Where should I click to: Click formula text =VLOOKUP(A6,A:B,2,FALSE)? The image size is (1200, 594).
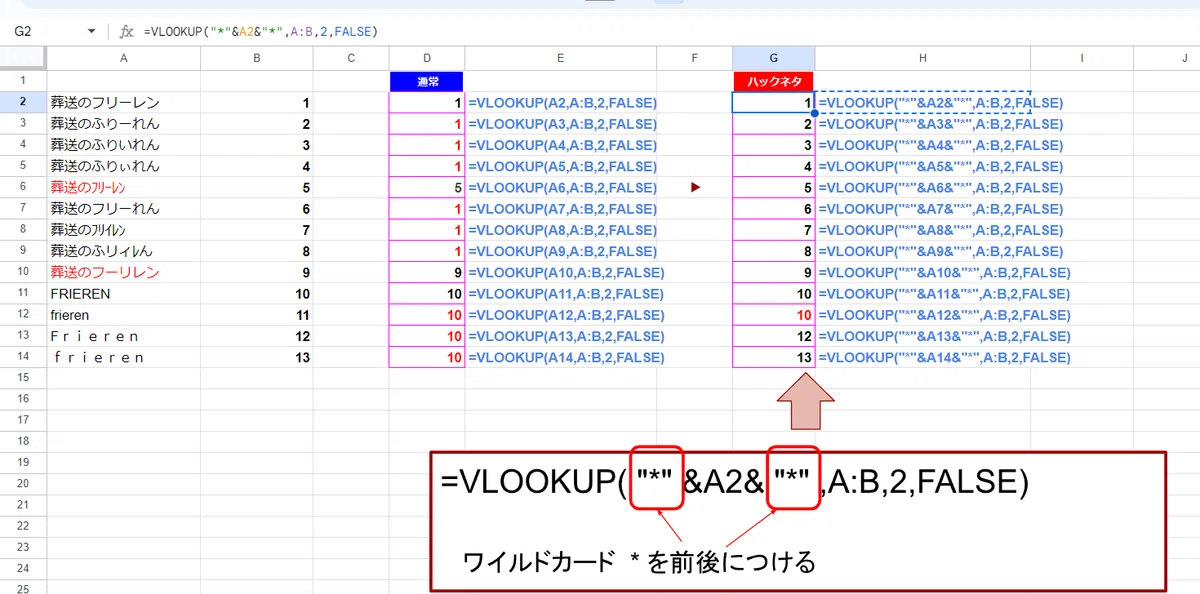pos(562,187)
